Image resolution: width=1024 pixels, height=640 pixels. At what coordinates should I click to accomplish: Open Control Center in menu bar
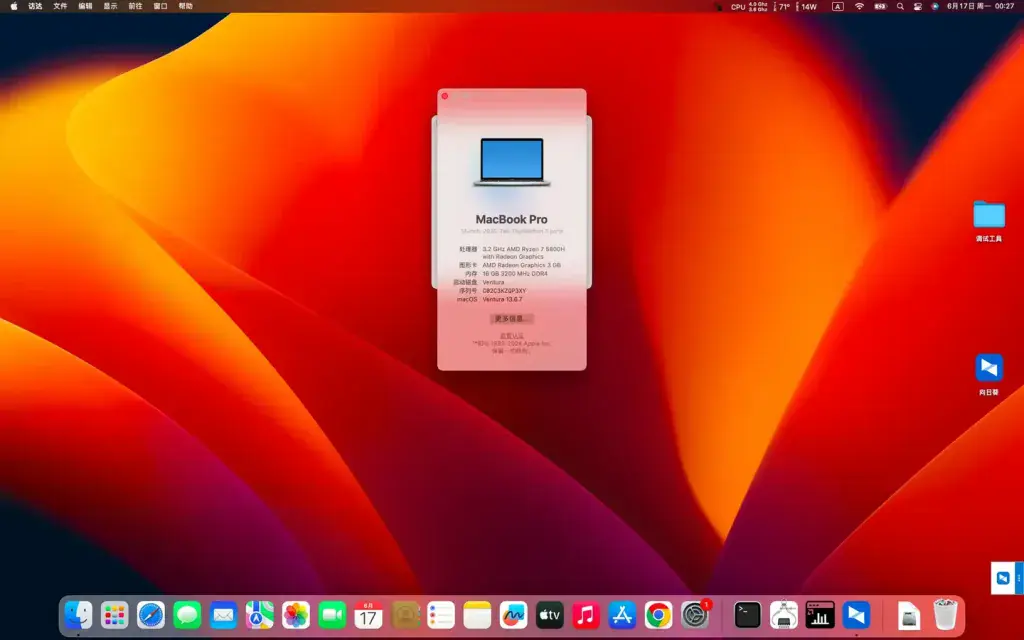(918, 7)
